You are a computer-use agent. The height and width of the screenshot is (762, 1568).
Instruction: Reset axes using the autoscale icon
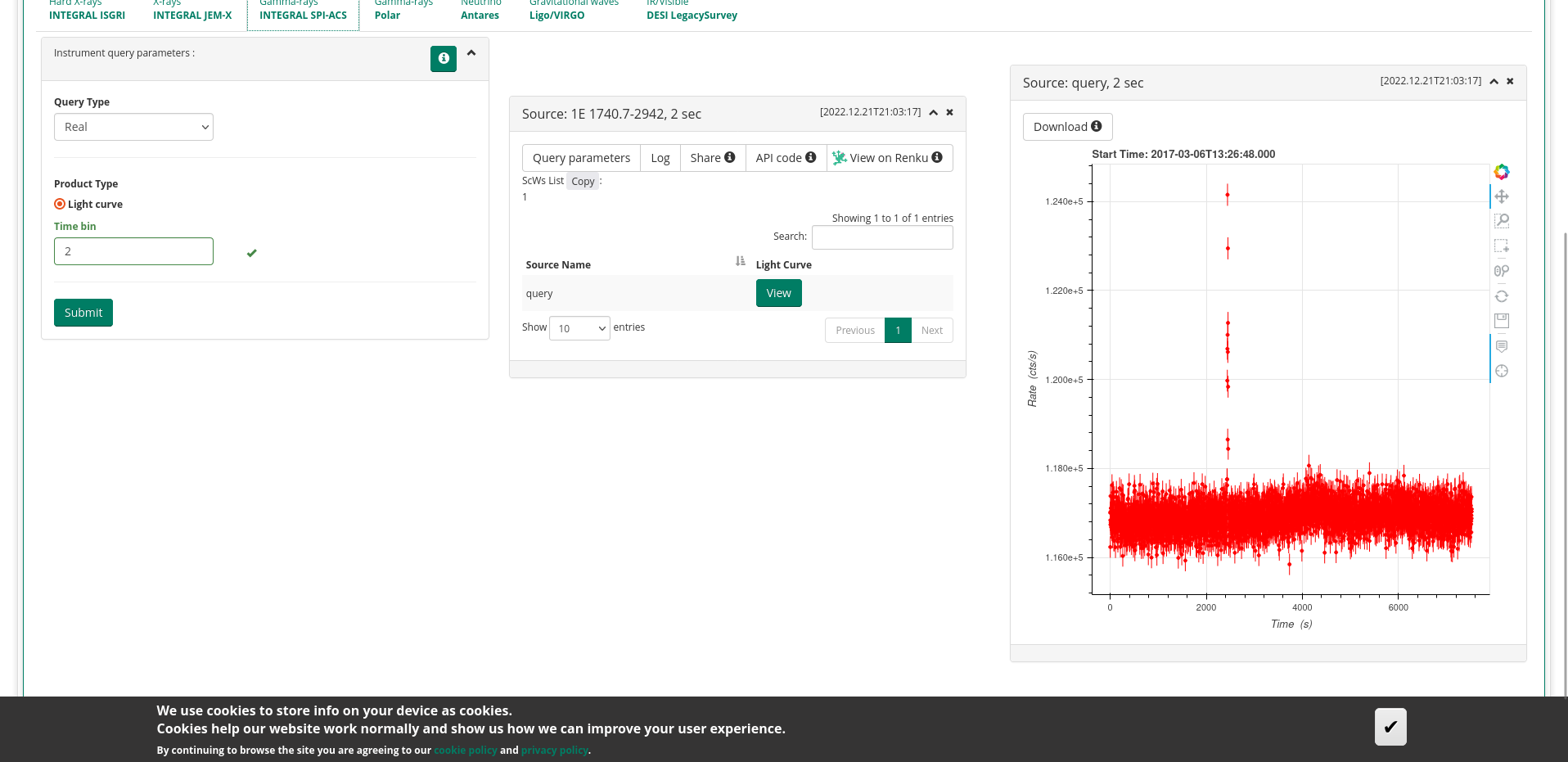point(1503,295)
